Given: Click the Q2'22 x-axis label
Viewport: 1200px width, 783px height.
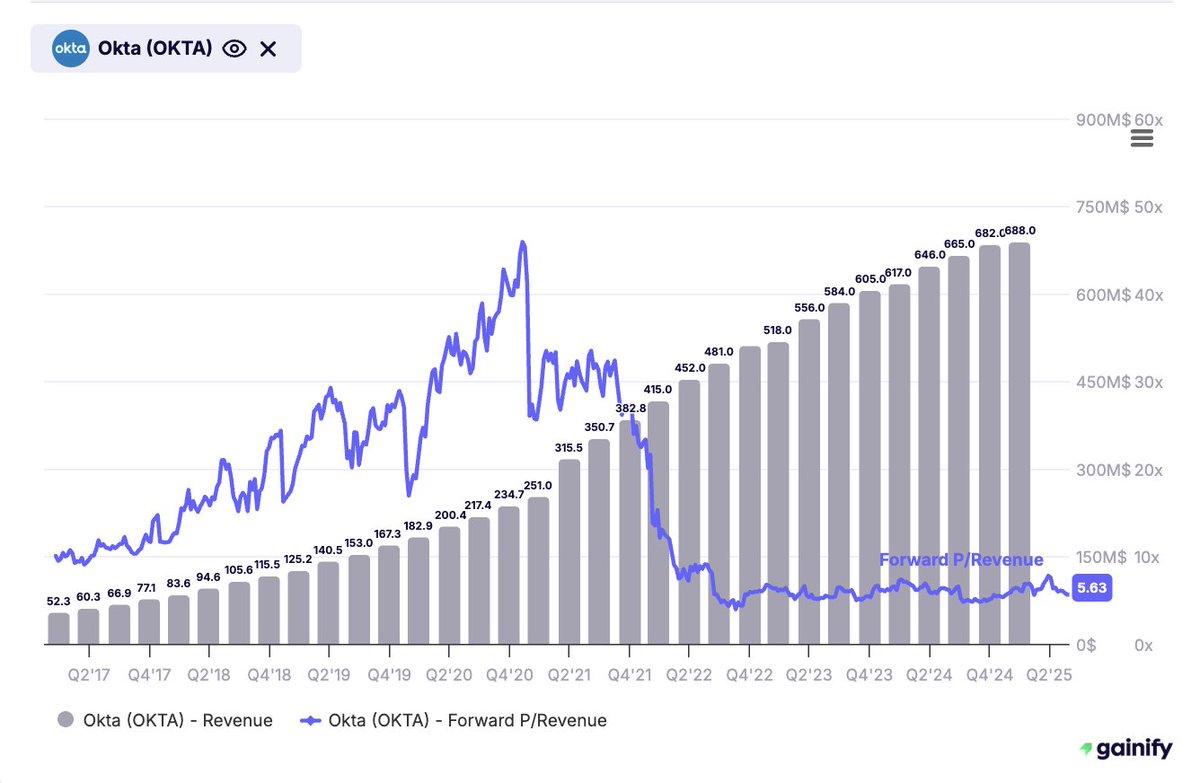Looking at the screenshot, I should tap(690, 676).
